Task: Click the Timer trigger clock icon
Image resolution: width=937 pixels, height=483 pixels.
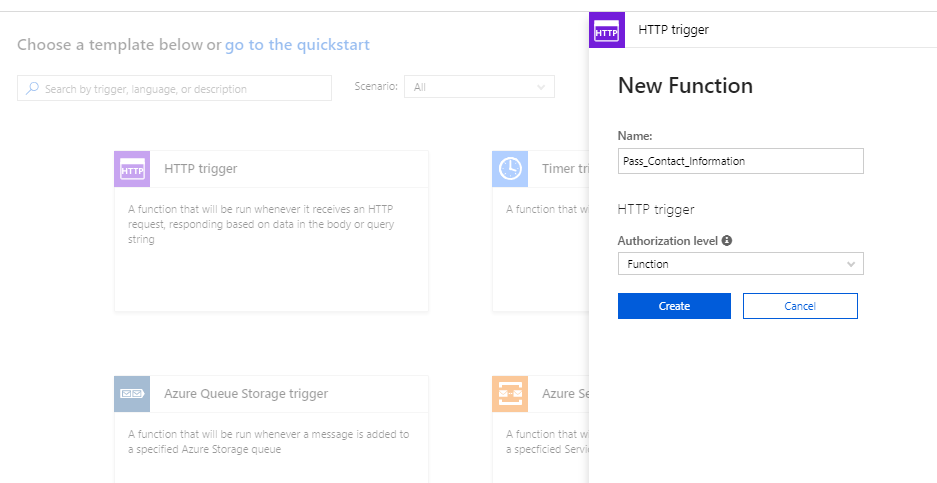Action: [510, 169]
